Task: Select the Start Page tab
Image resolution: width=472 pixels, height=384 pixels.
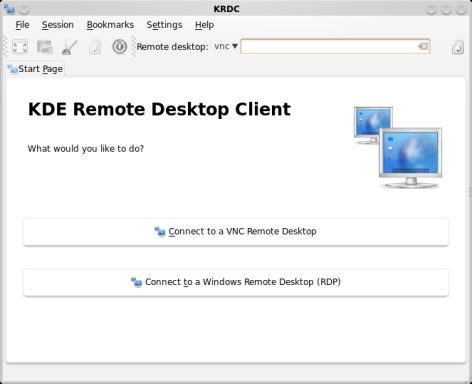Action: pyautogui.click(x=36, y=69)
